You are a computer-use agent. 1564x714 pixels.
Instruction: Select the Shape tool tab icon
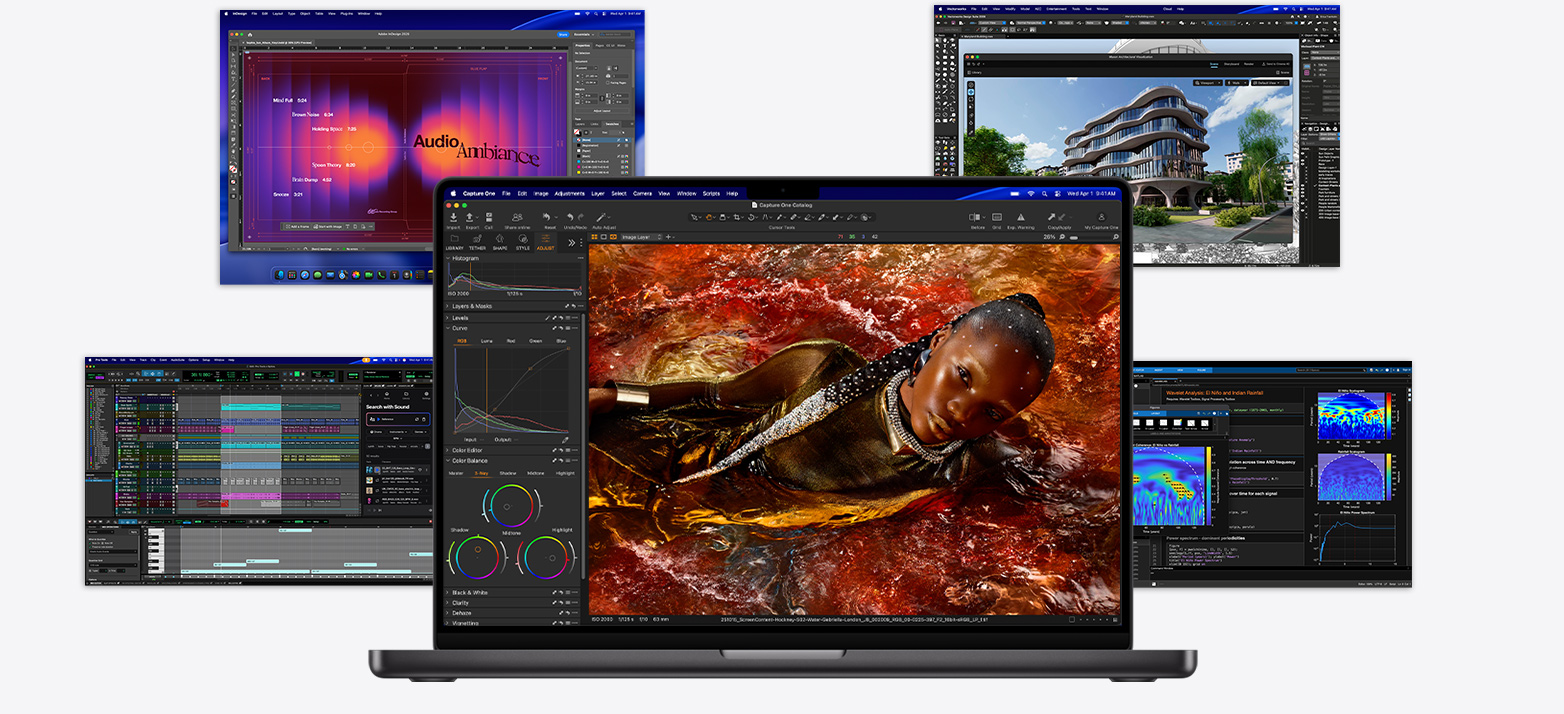pyautogui.click(x=500, y=240)
